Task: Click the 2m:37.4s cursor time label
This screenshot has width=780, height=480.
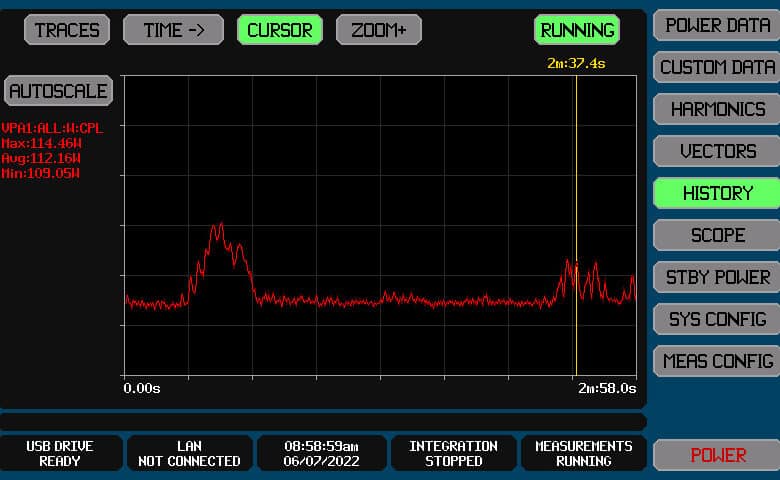Action: point(576,63)
